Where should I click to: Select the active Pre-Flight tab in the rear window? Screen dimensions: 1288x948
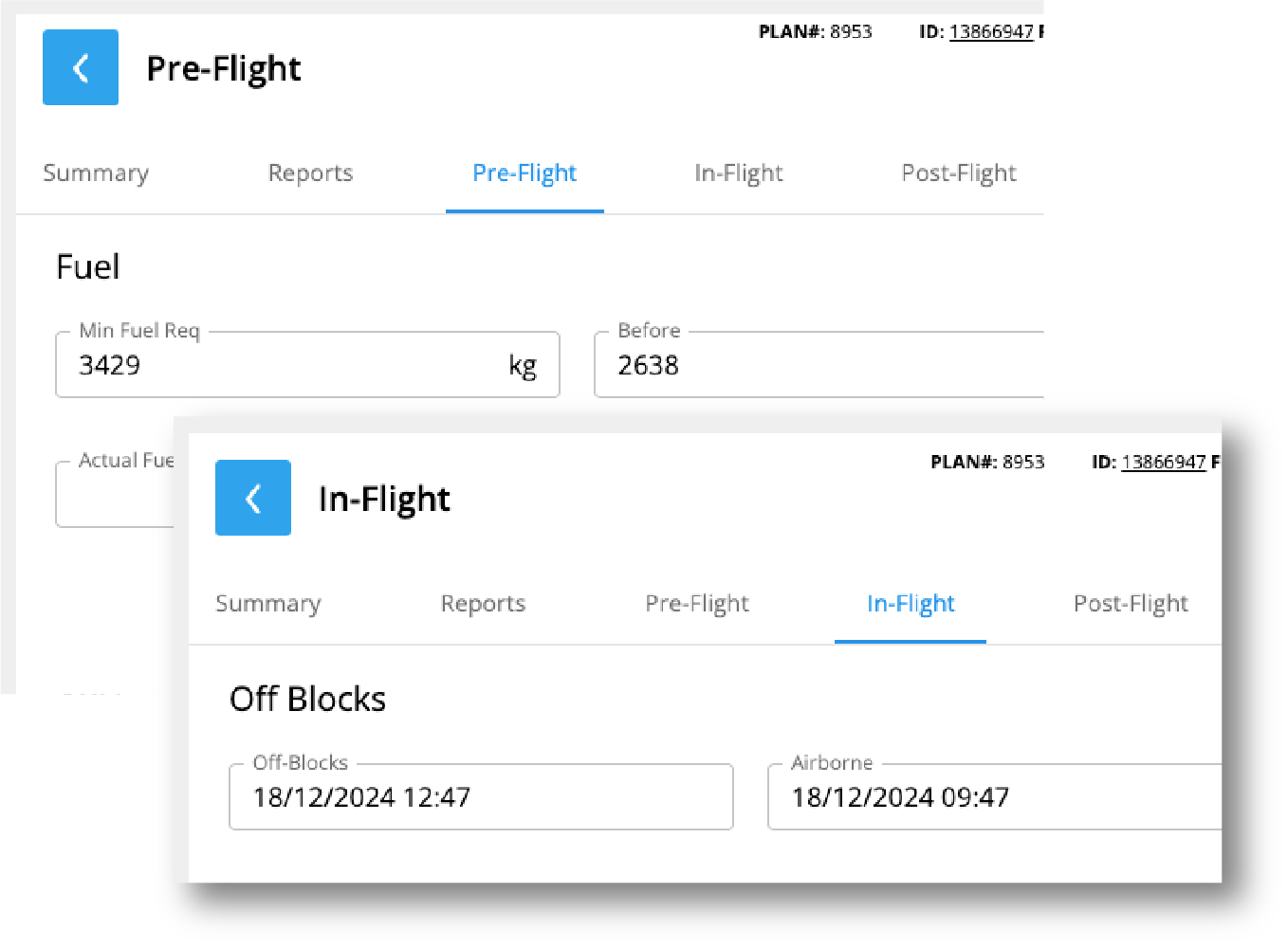pos(524,173)
